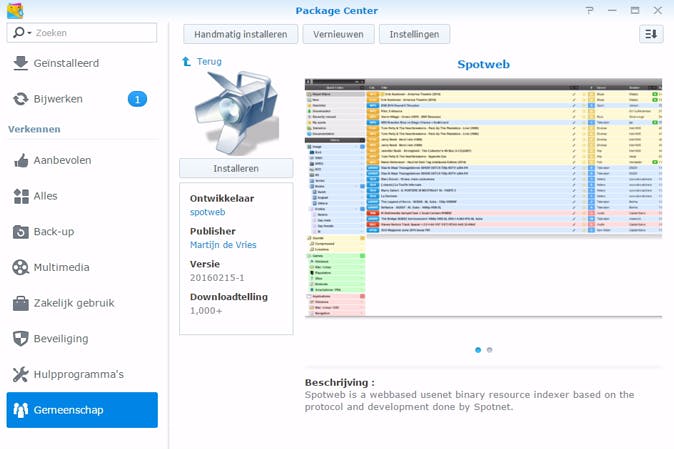The height and width of the screenshot is (449, 674).
Task: Click the sort order toolbar icon
Action: tap(651, 34)
